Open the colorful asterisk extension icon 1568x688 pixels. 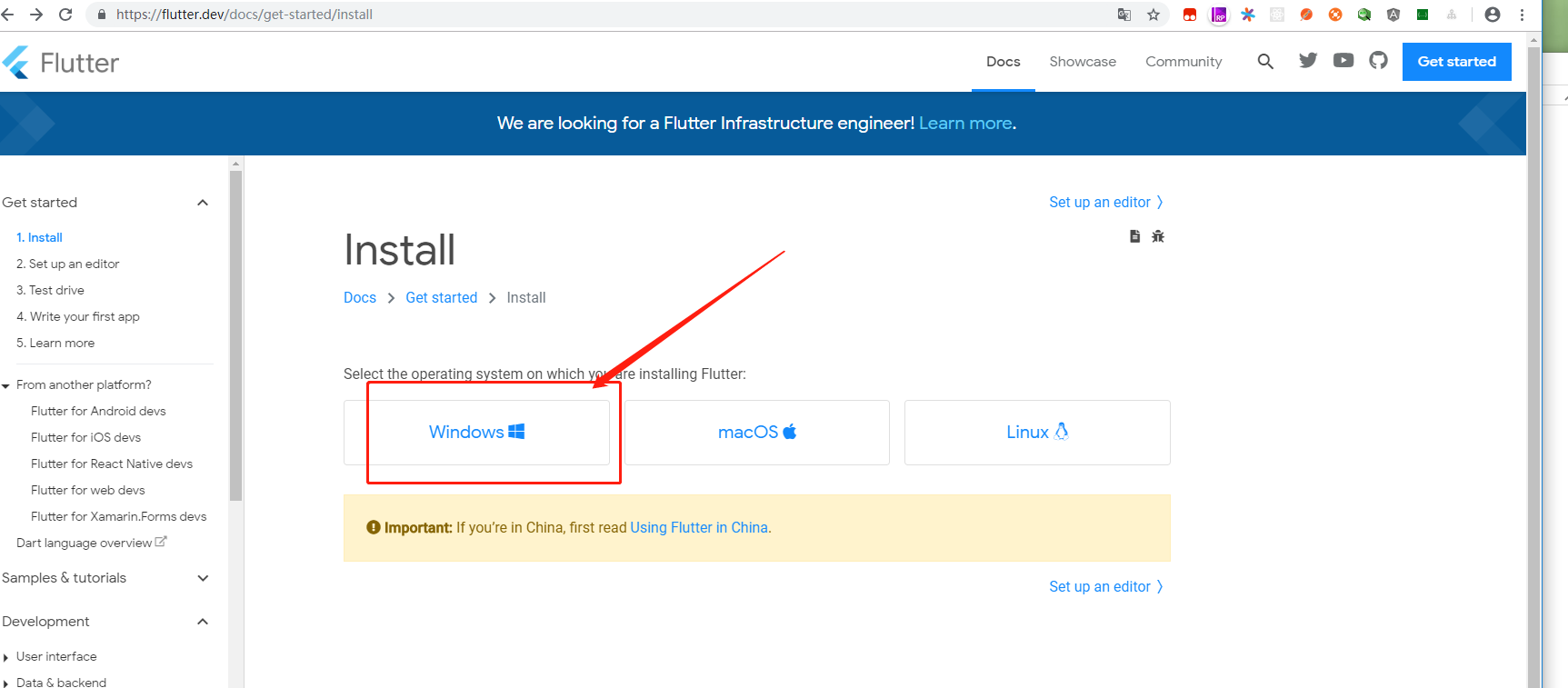pyautogui.click(x=1248, y=15)
